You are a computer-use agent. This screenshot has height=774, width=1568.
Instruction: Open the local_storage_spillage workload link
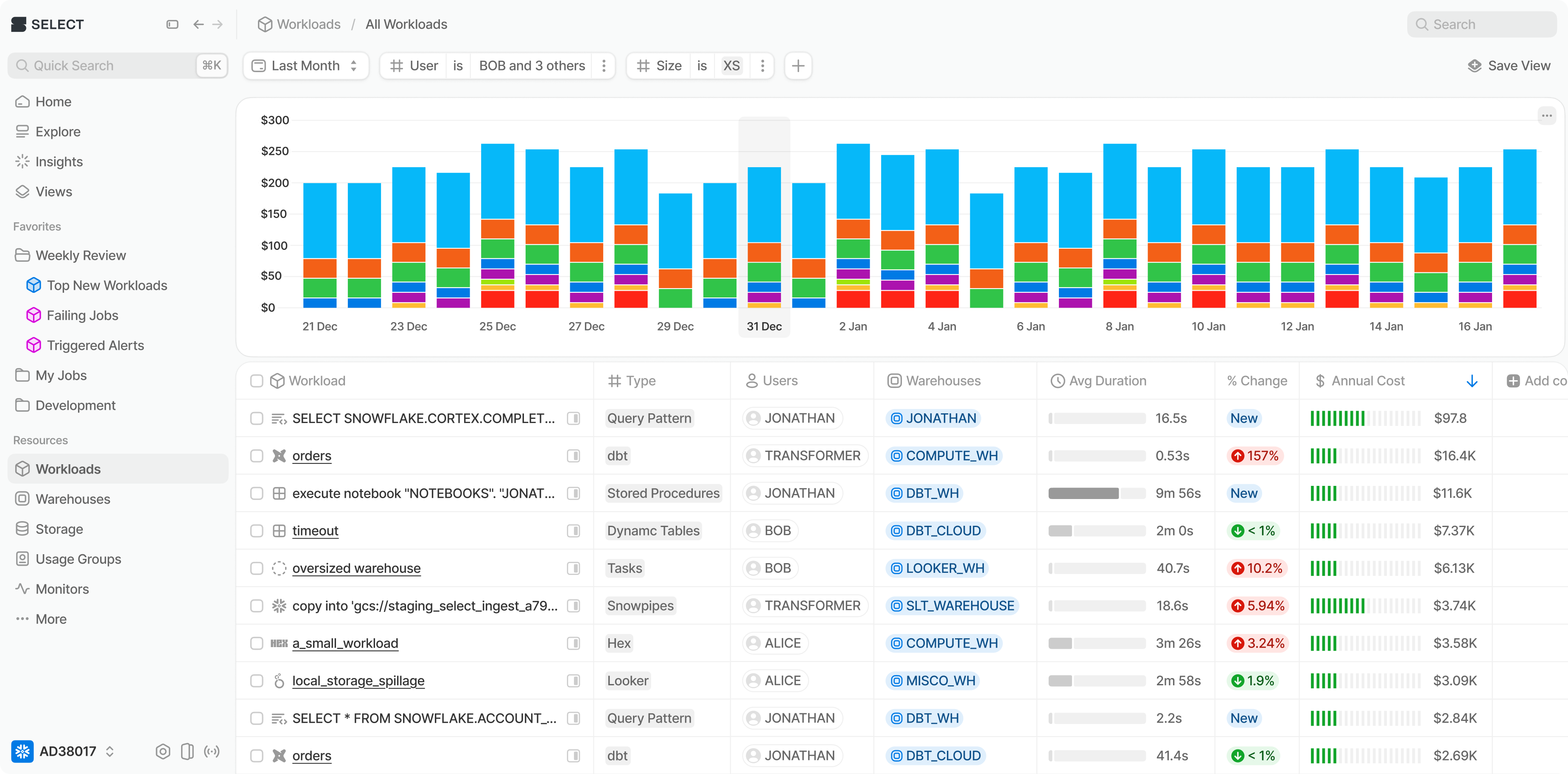[358, 681]
